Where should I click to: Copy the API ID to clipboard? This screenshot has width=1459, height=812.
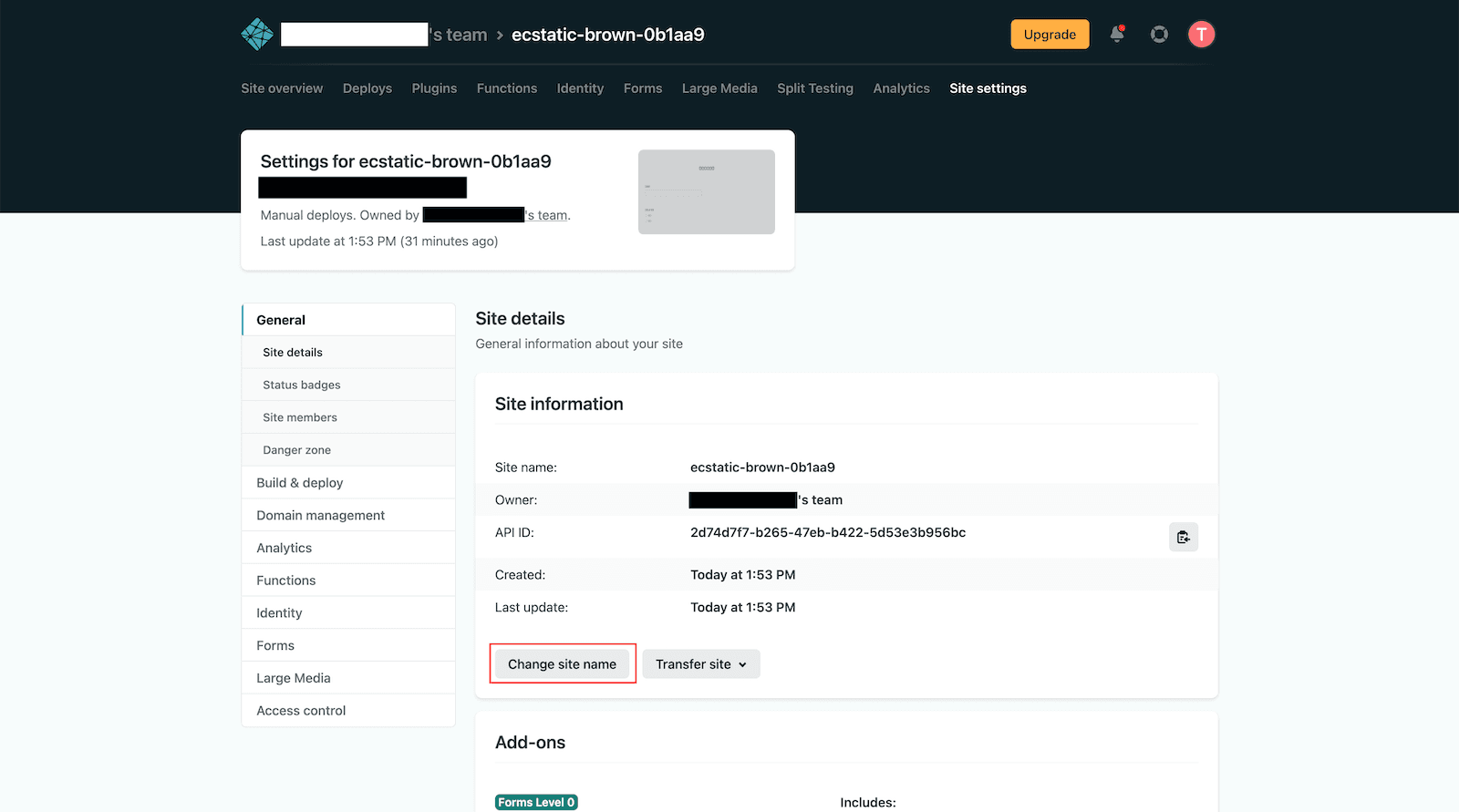(1184, 537)
